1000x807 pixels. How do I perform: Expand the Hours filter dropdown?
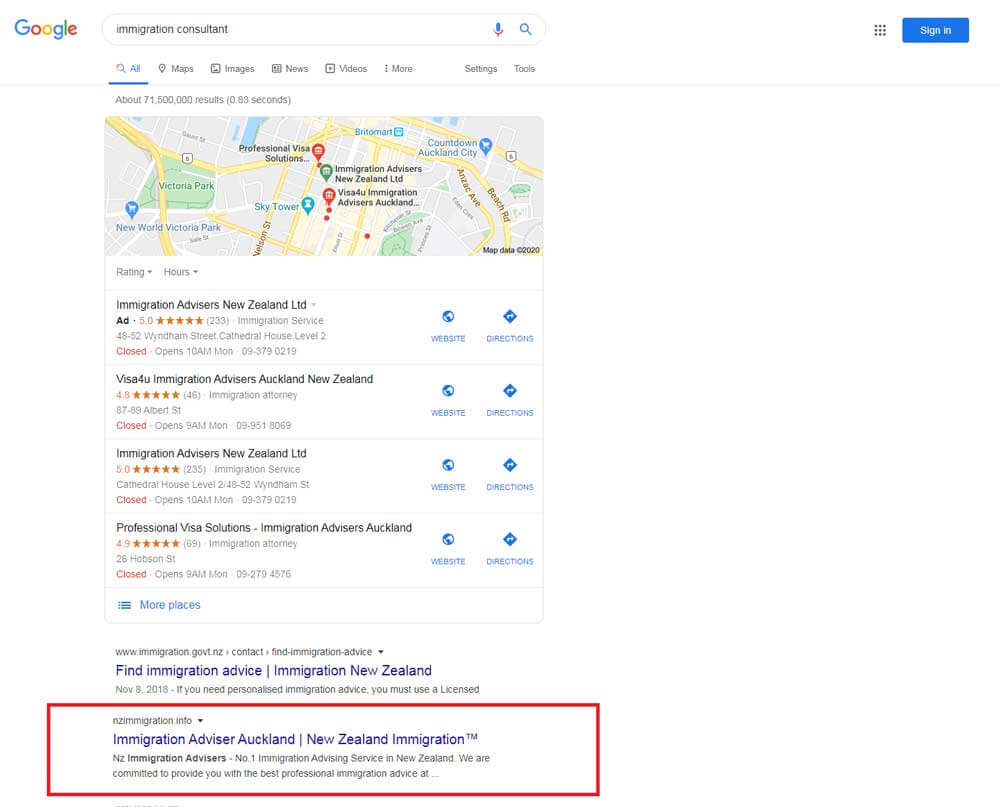[x=181, y=272]
